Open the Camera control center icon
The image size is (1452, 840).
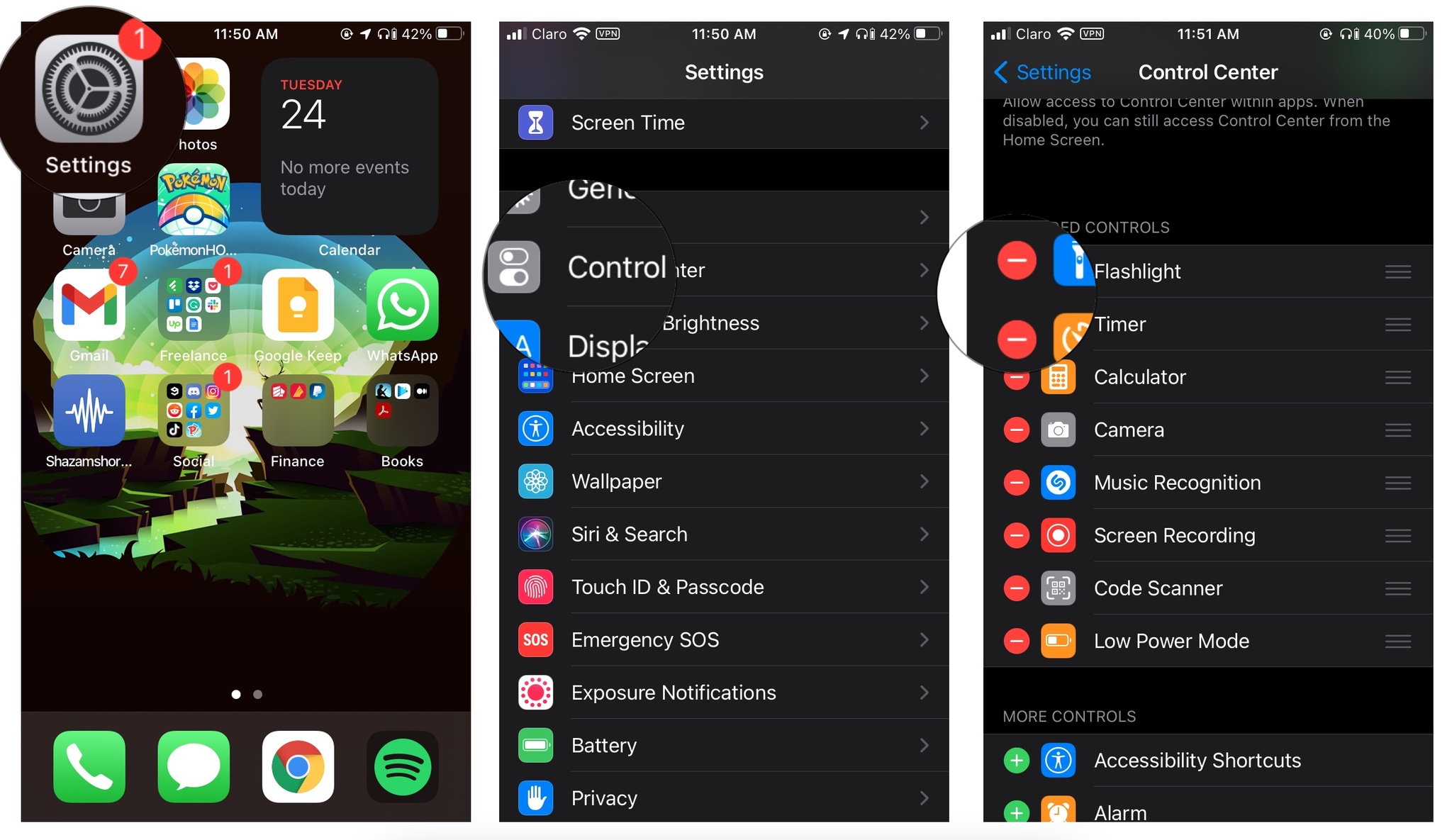[1057, 428]
